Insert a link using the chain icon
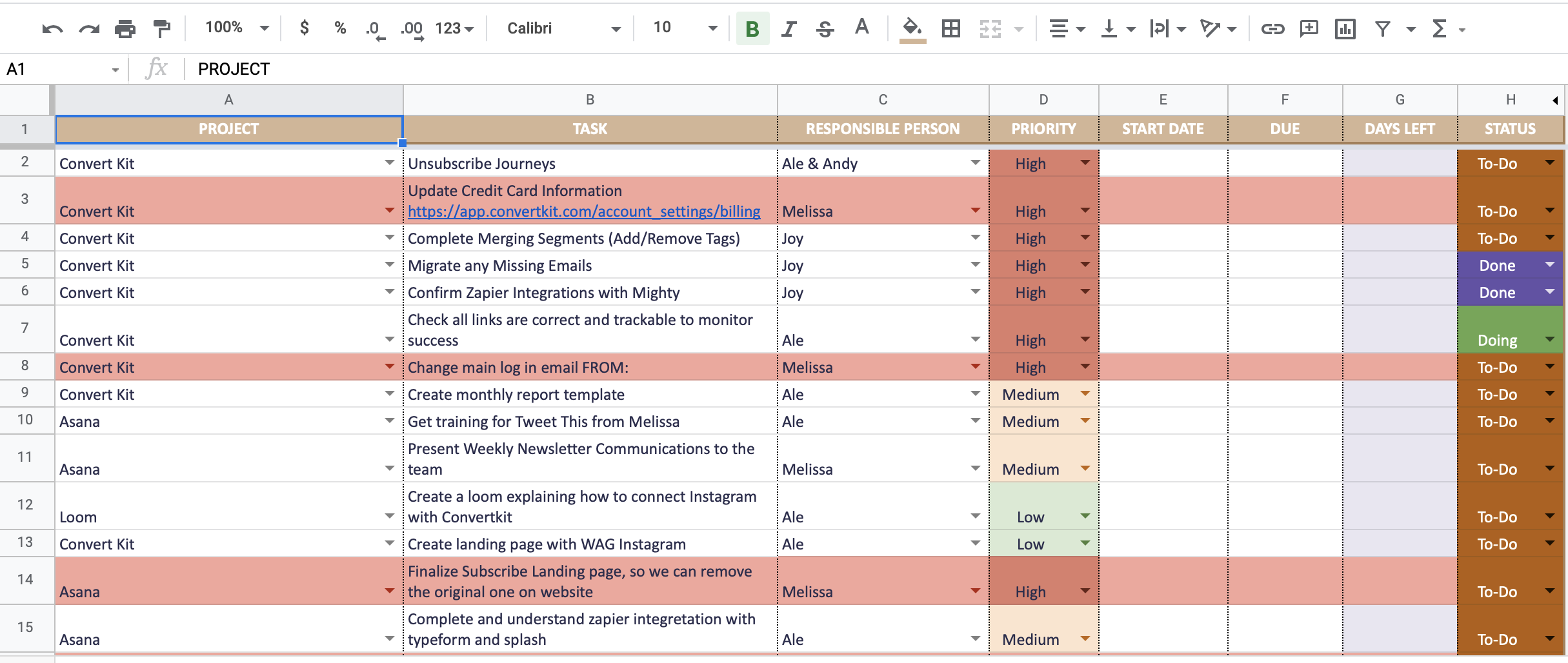 [1272, 29]
